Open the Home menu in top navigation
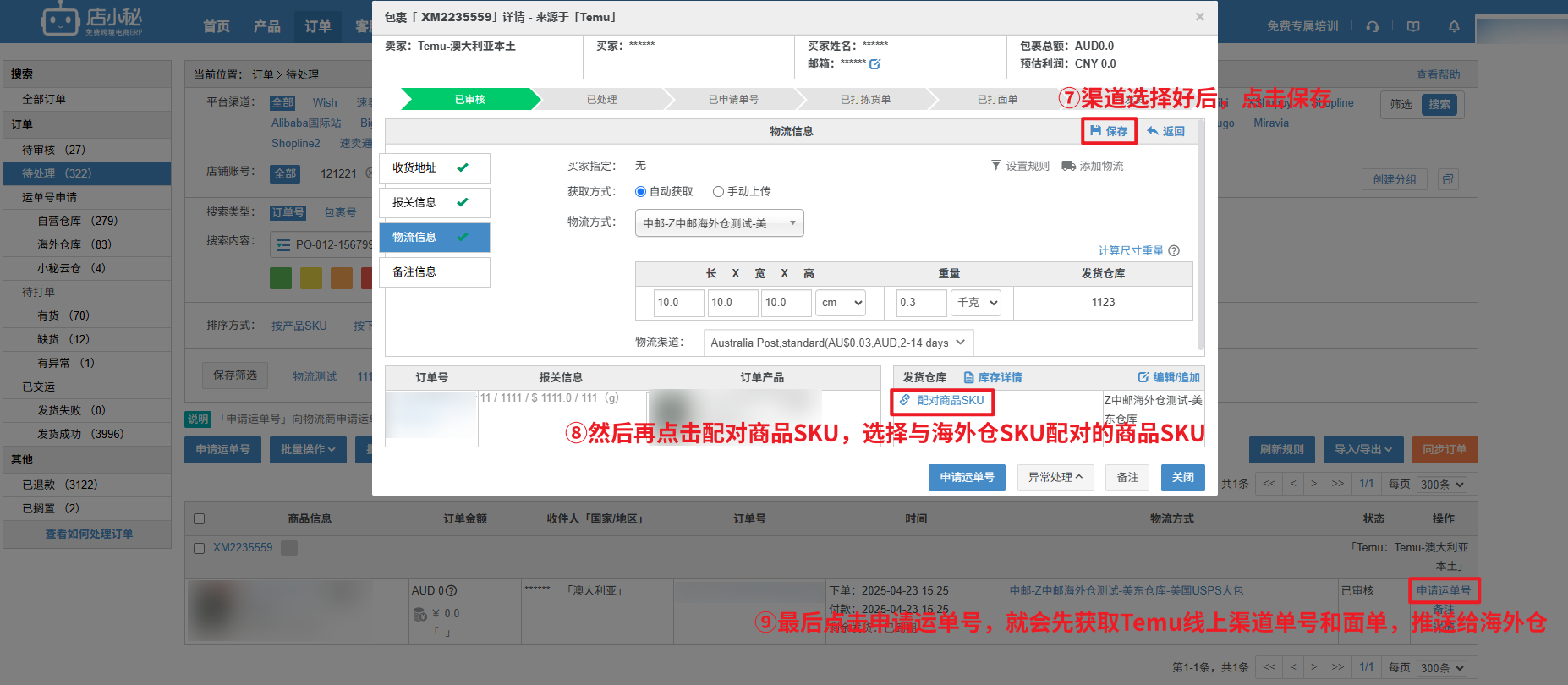The image size is (1568, 685). coord(217,26)
